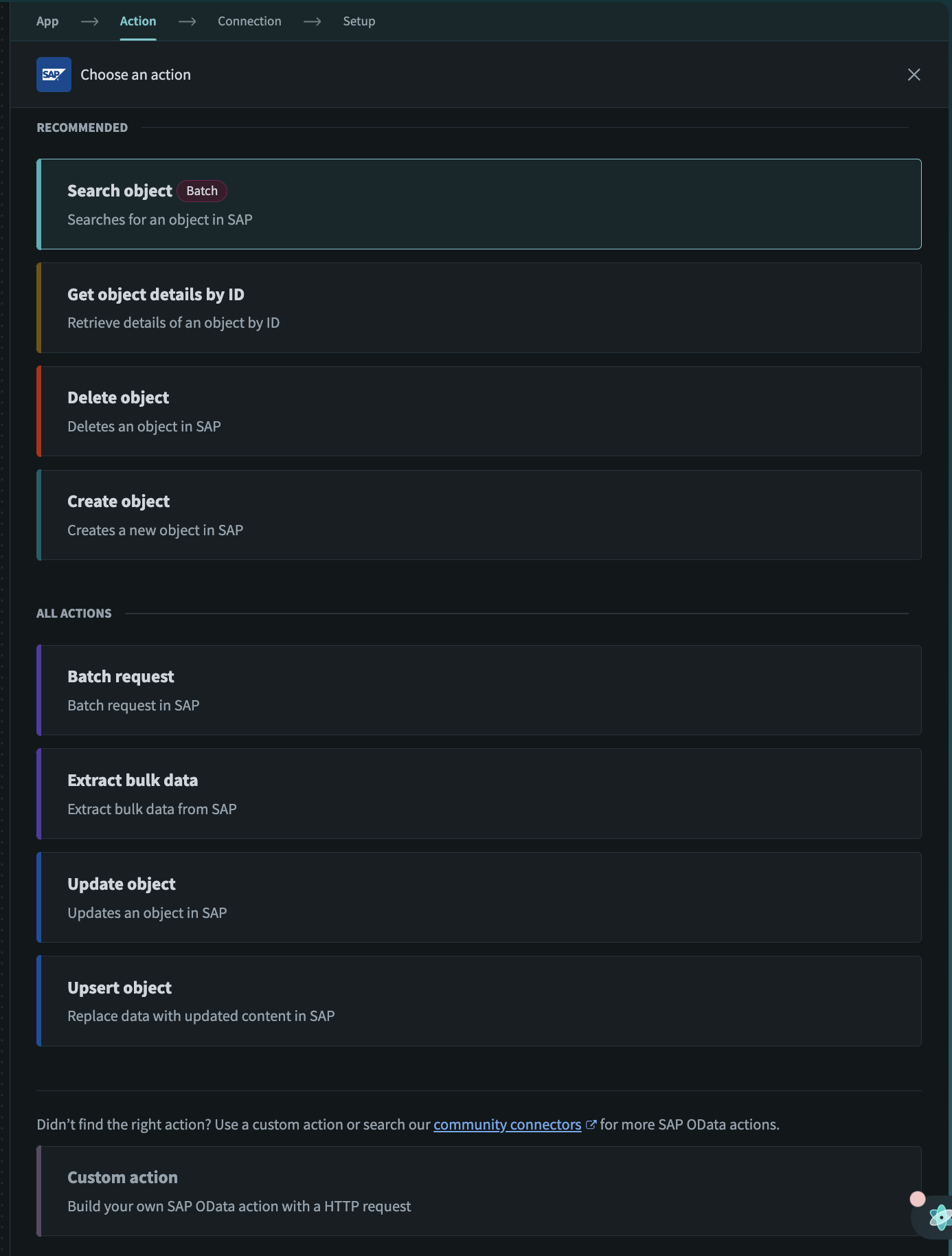Open the App step in the breadcrumb
952x1256 pixels.
click(47, 21)
